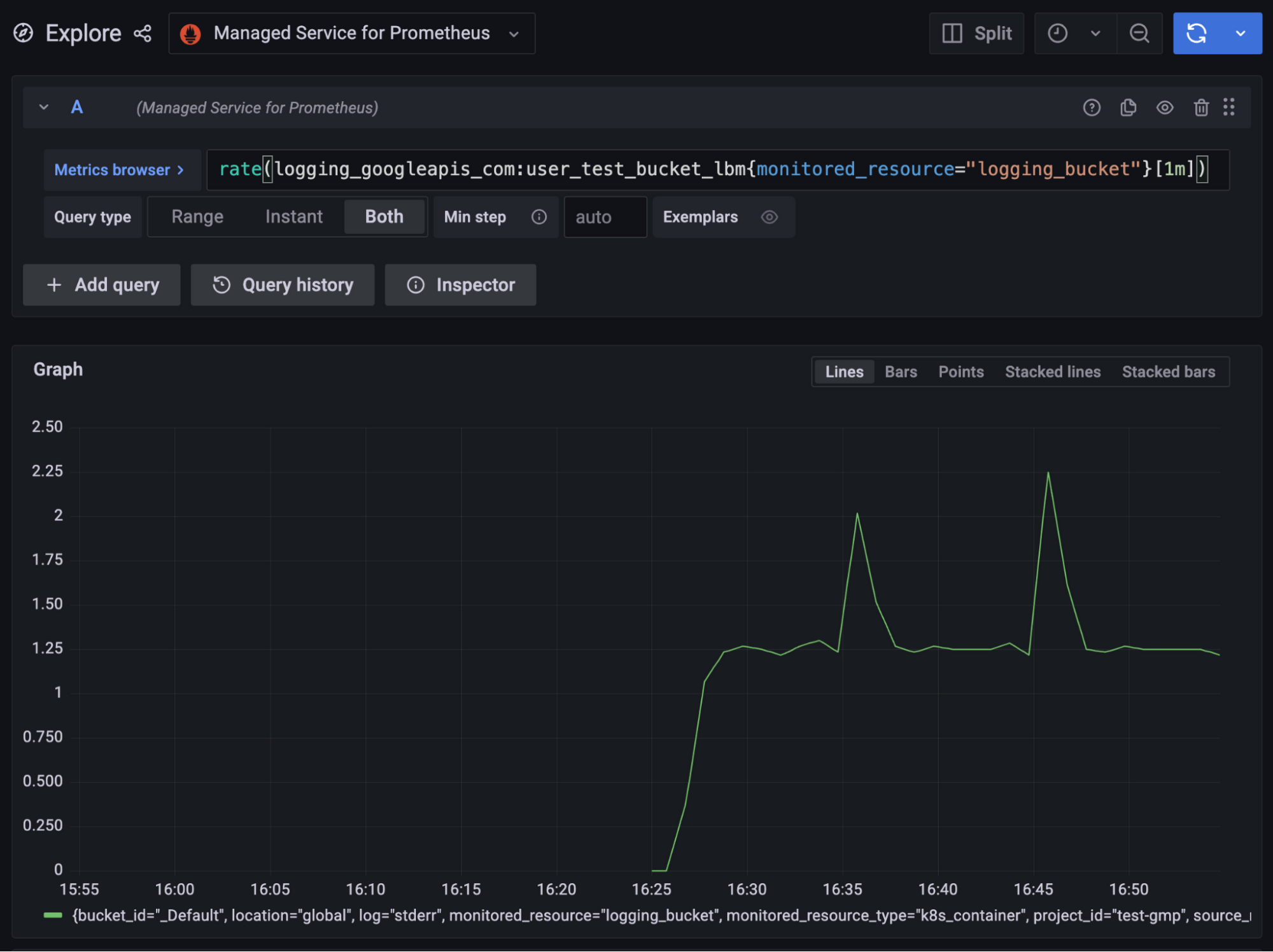Screen dimensions: 1273x952
Task: Show query help for row A
Action: click(x=1092, y=108)
